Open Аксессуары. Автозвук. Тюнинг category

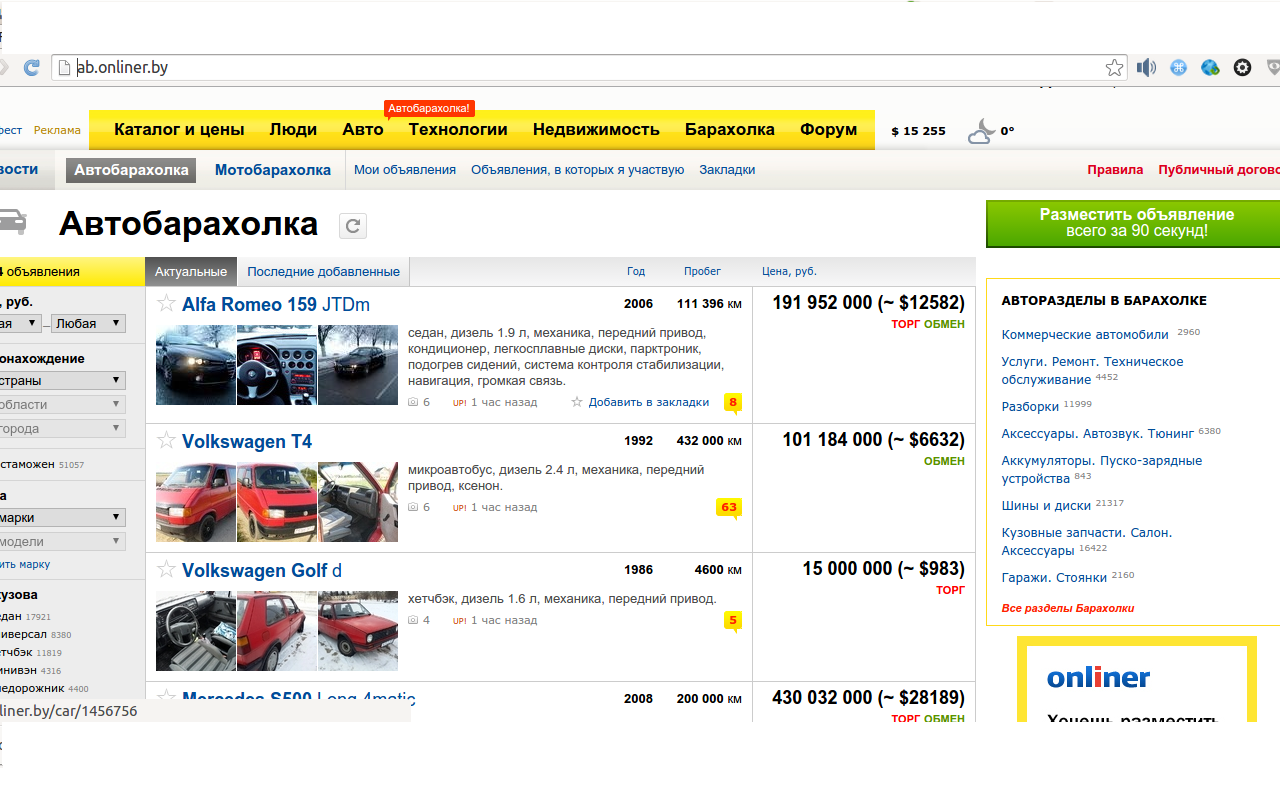pos(1098,434)
